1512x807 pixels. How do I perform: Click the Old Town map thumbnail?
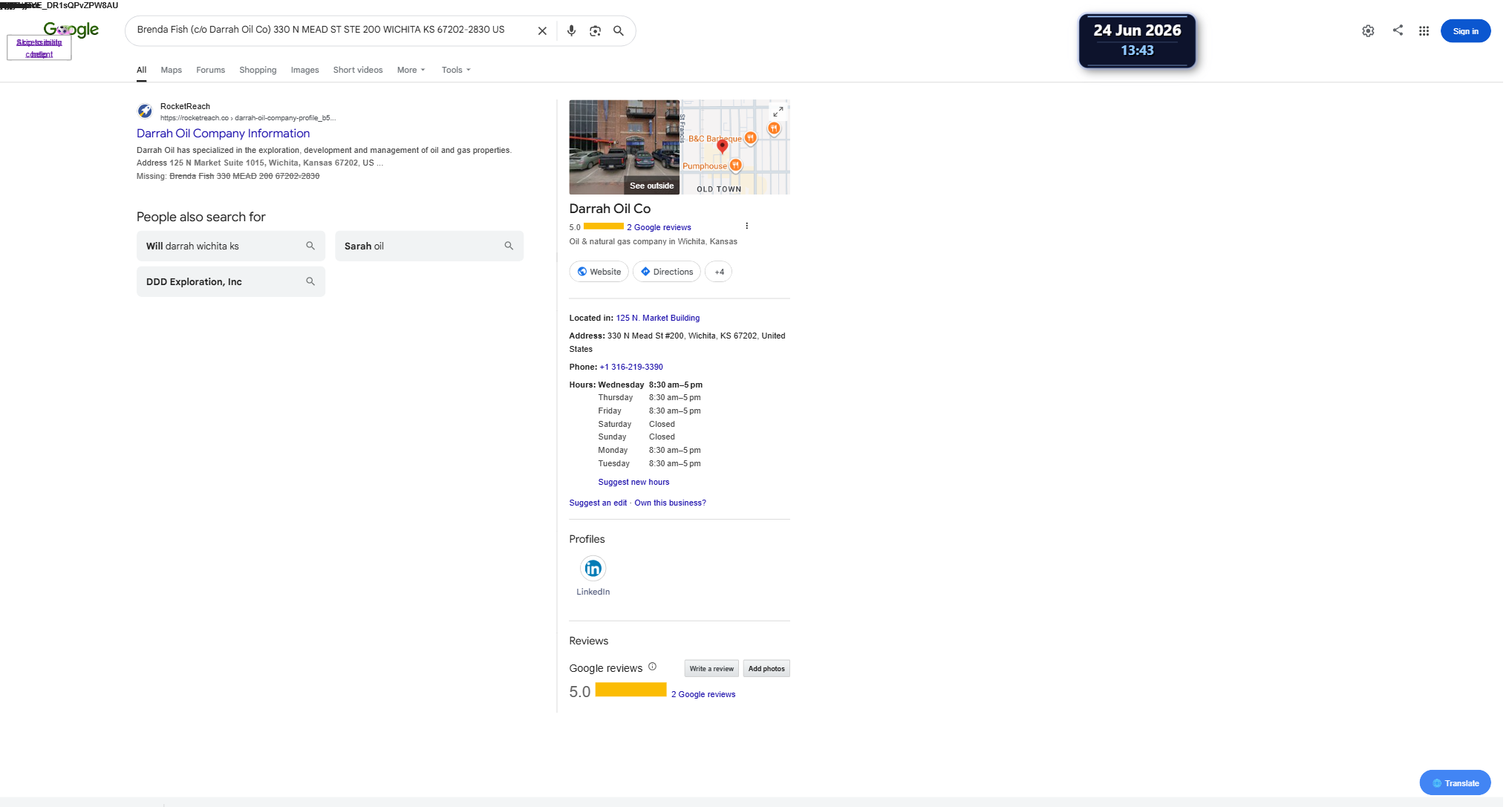pyautogui.click(x=735, y=147)
